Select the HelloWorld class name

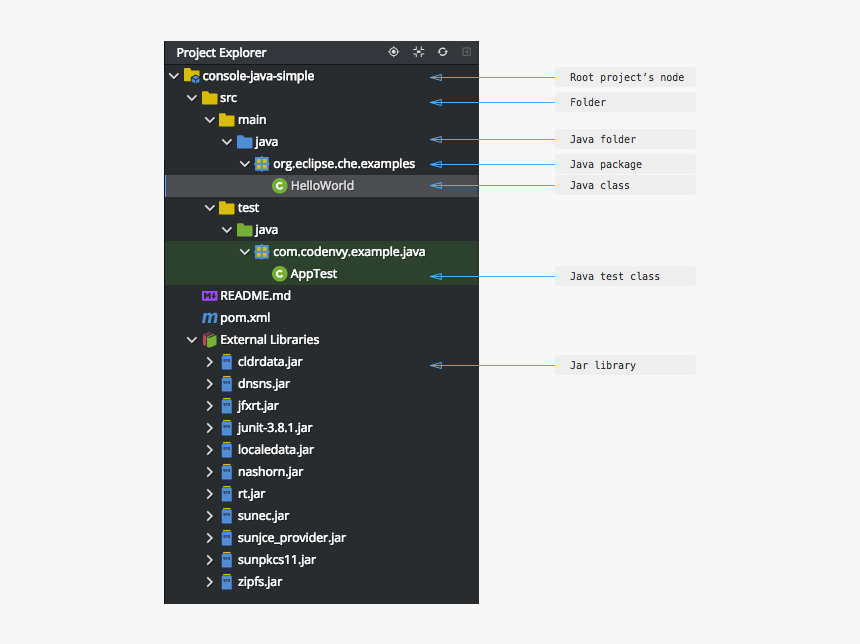tap(322, 186)
